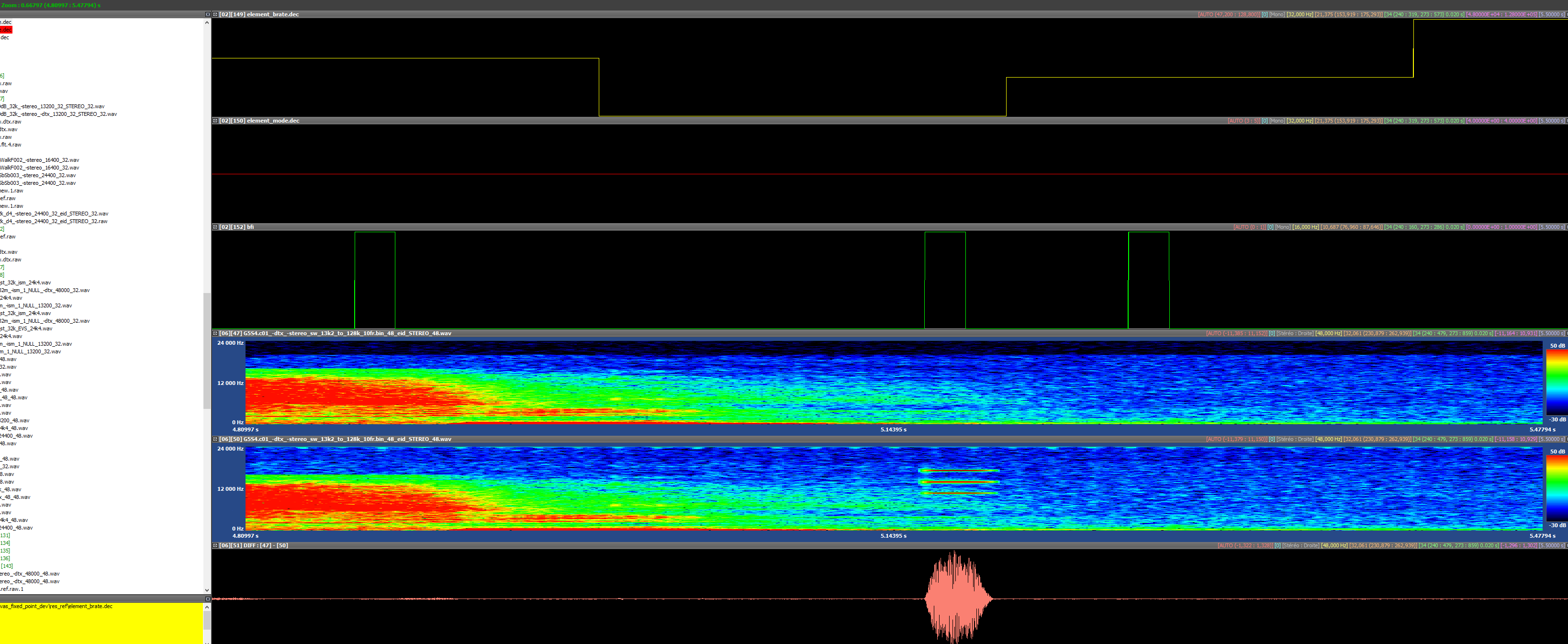Click the [50] spectrogram track header icon
The width and height of the screenshot is (1568, 644).
[215, 439]
